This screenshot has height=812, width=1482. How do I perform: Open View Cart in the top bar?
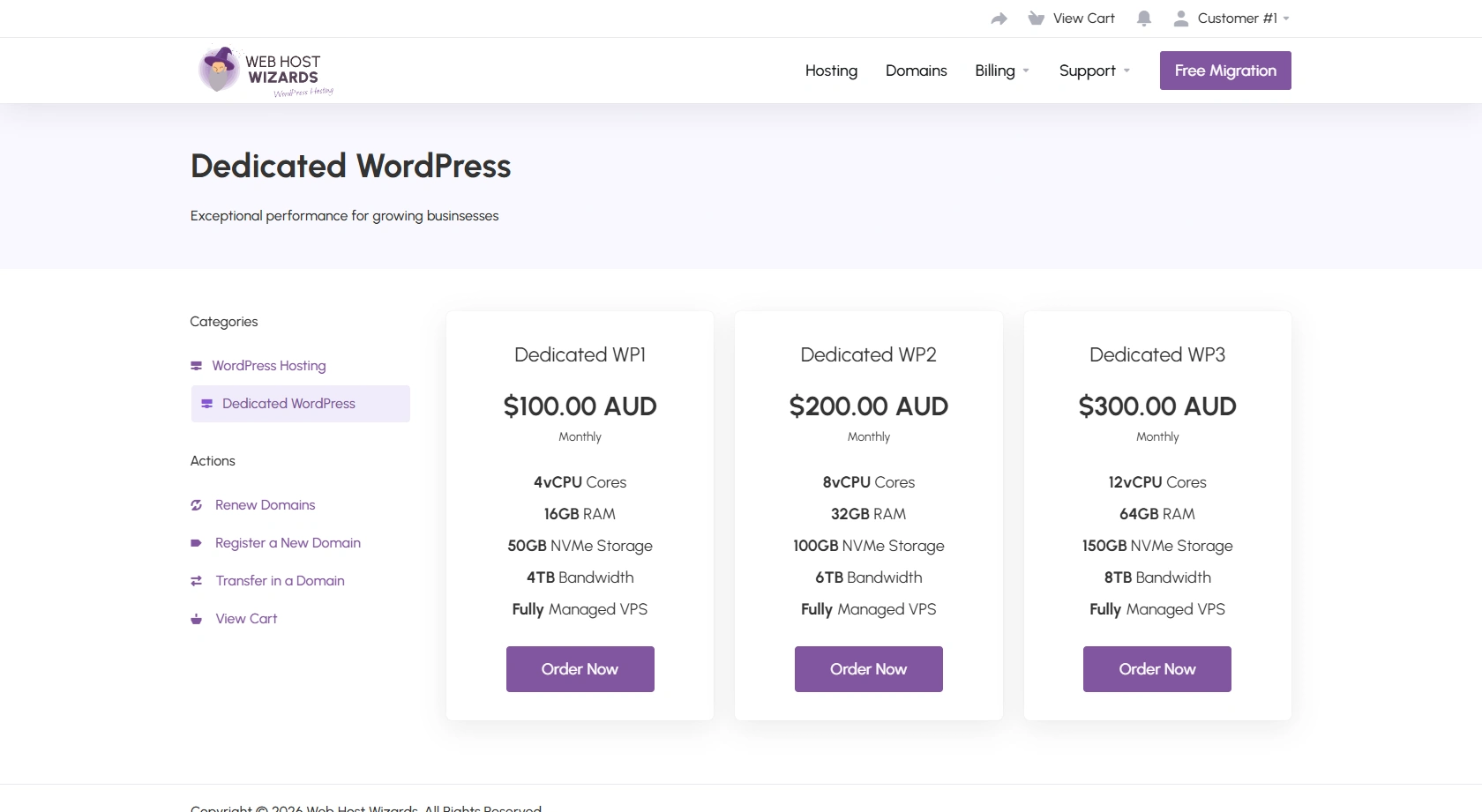[x=1083, y=19]
